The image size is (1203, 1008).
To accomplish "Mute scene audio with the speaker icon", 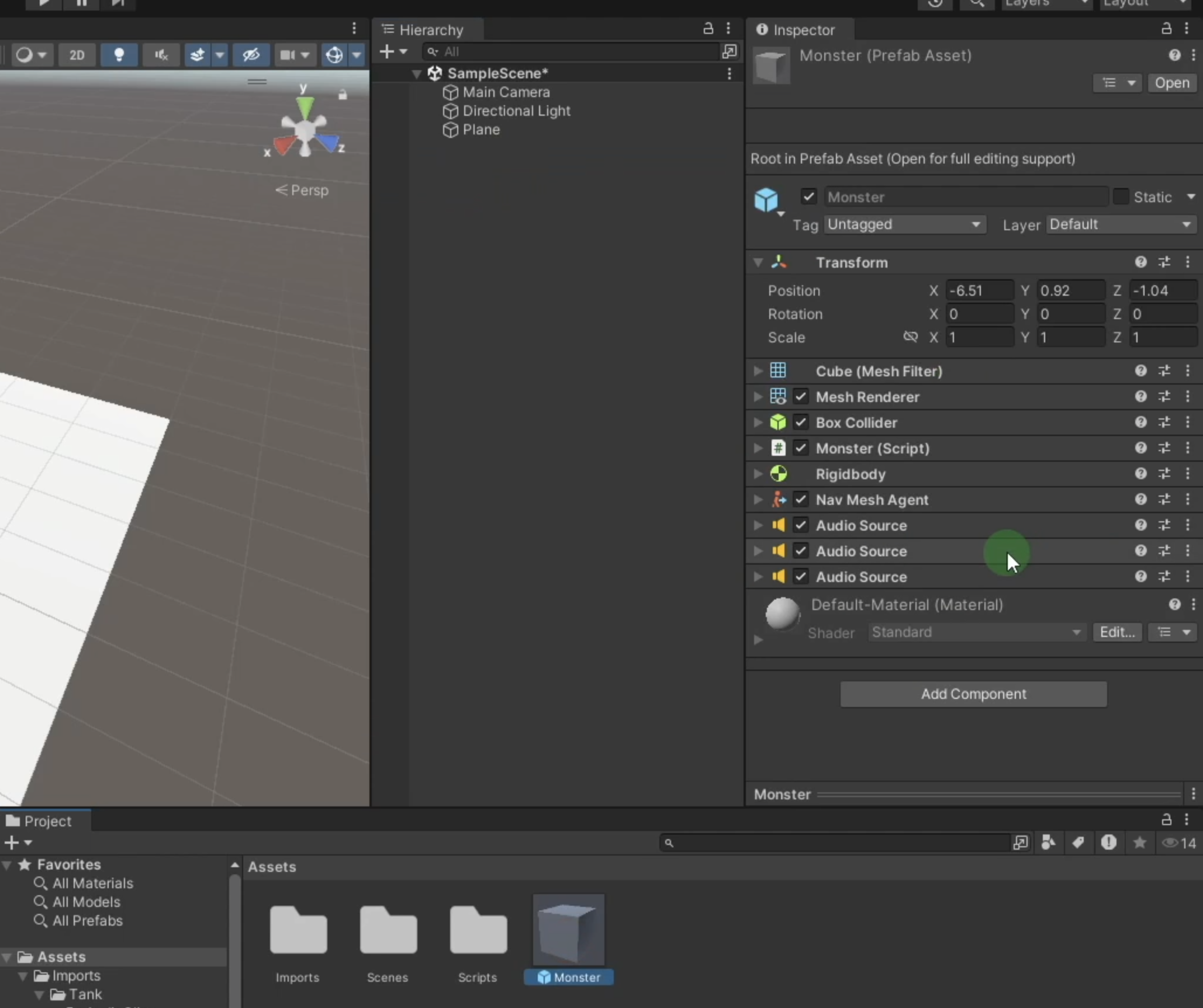I will [161, 55].
